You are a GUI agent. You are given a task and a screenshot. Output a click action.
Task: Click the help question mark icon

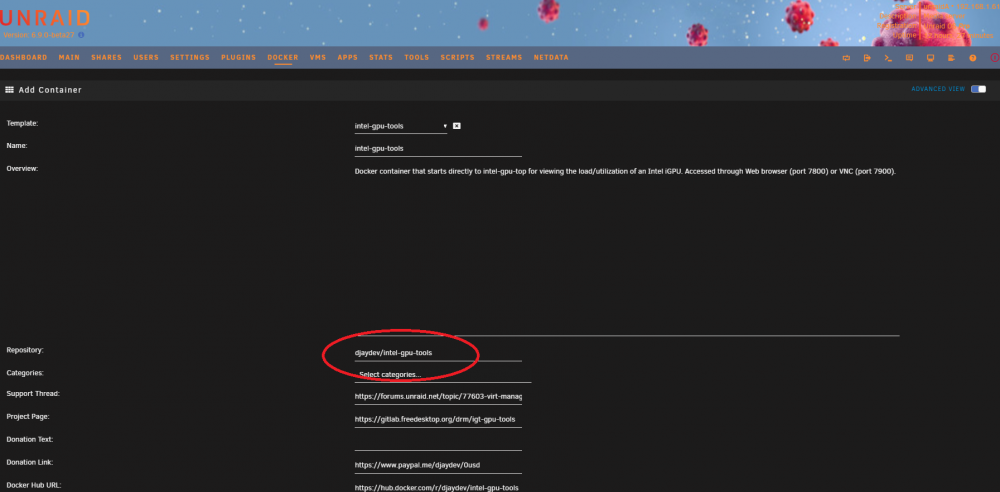pos(973,58)
